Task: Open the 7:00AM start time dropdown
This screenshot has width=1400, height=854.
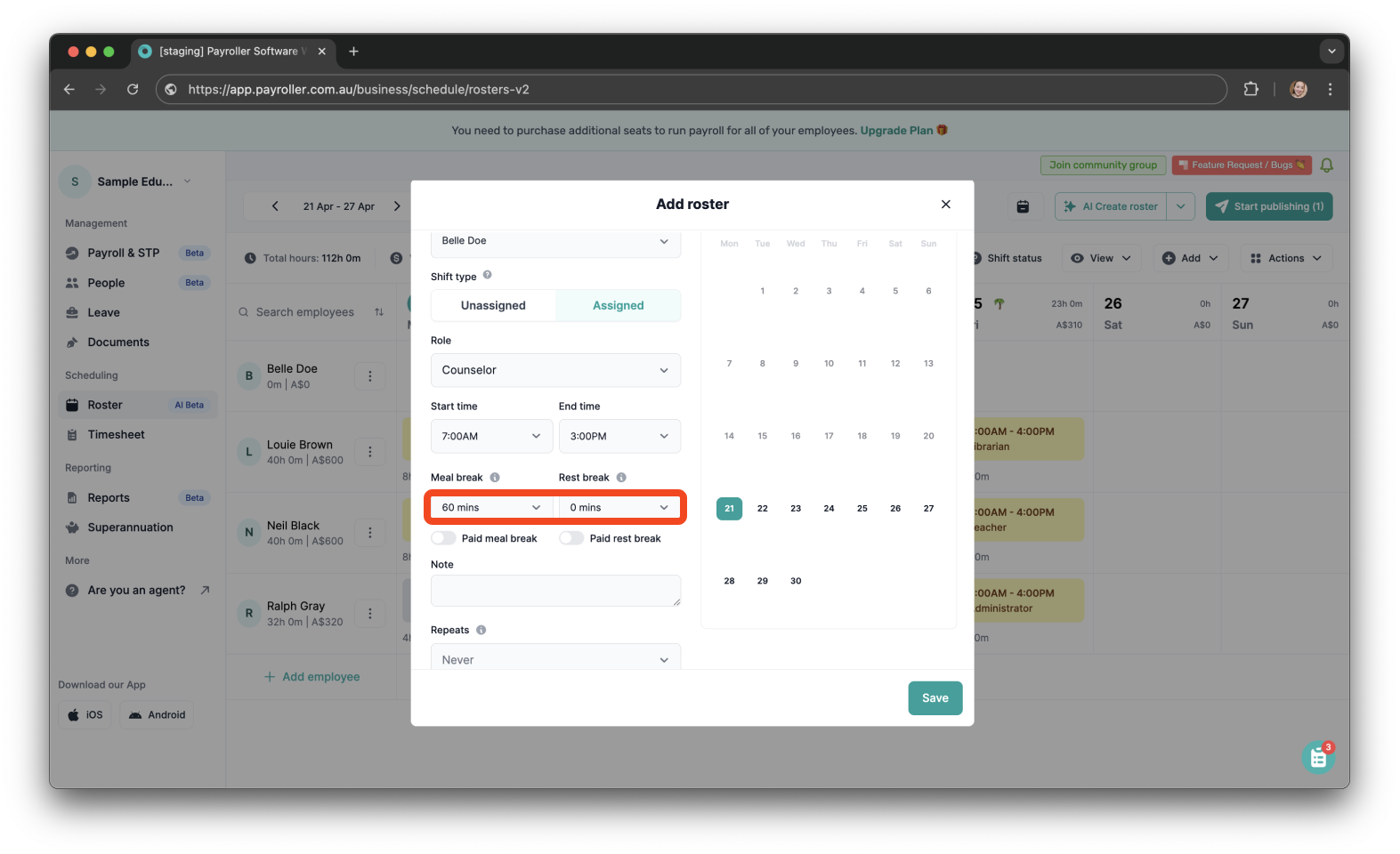Action: click(491, 436)
